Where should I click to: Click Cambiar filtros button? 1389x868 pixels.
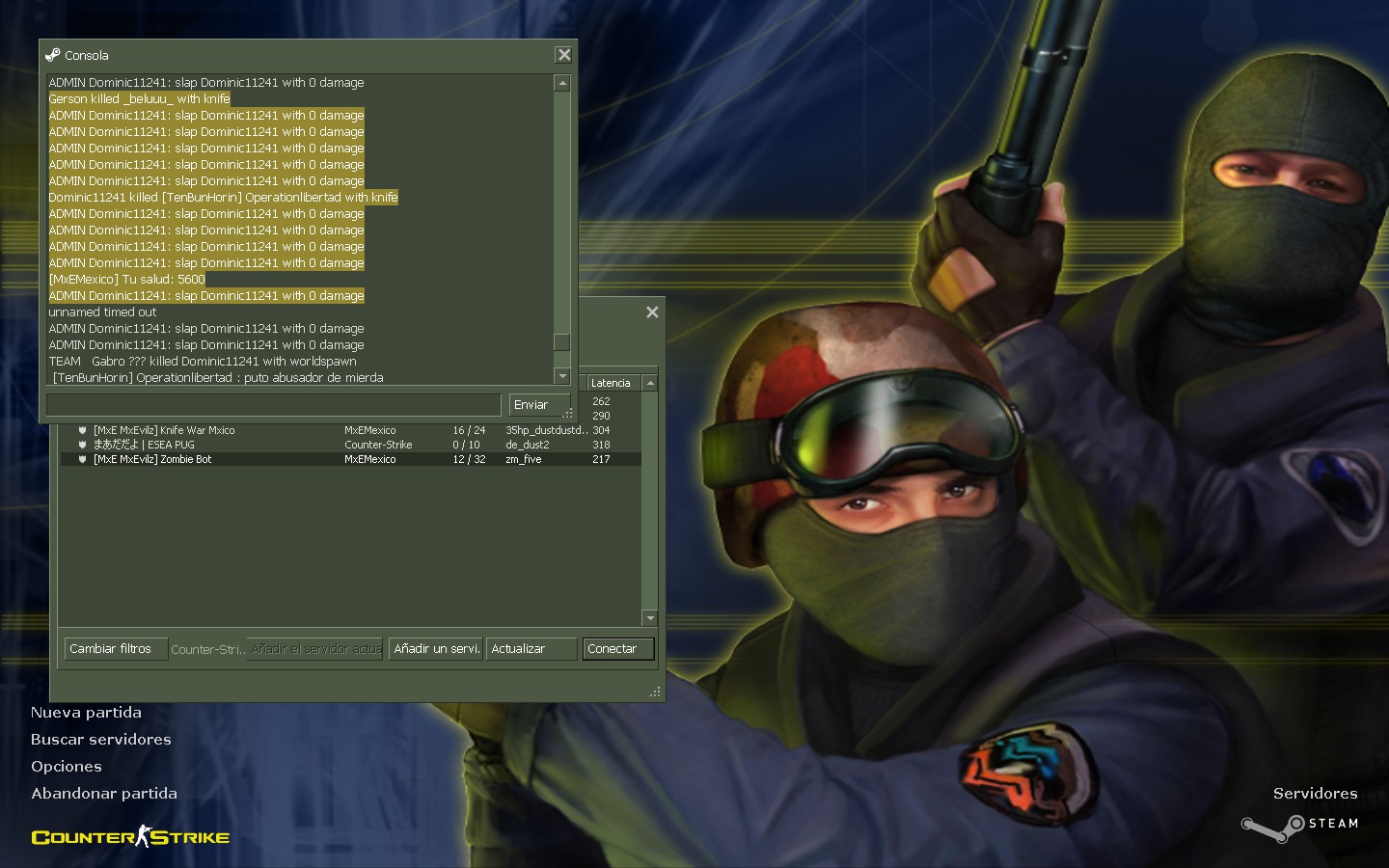point(116,649)
